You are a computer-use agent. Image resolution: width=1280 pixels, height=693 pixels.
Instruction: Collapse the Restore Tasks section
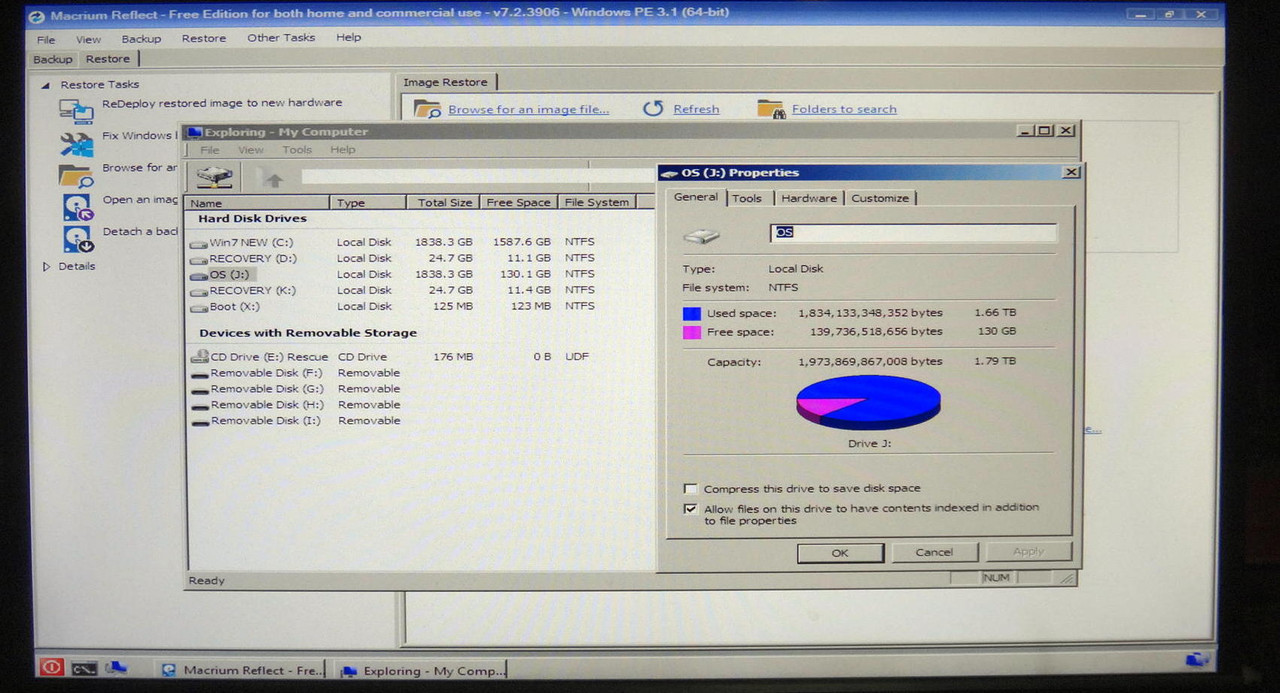45,85
